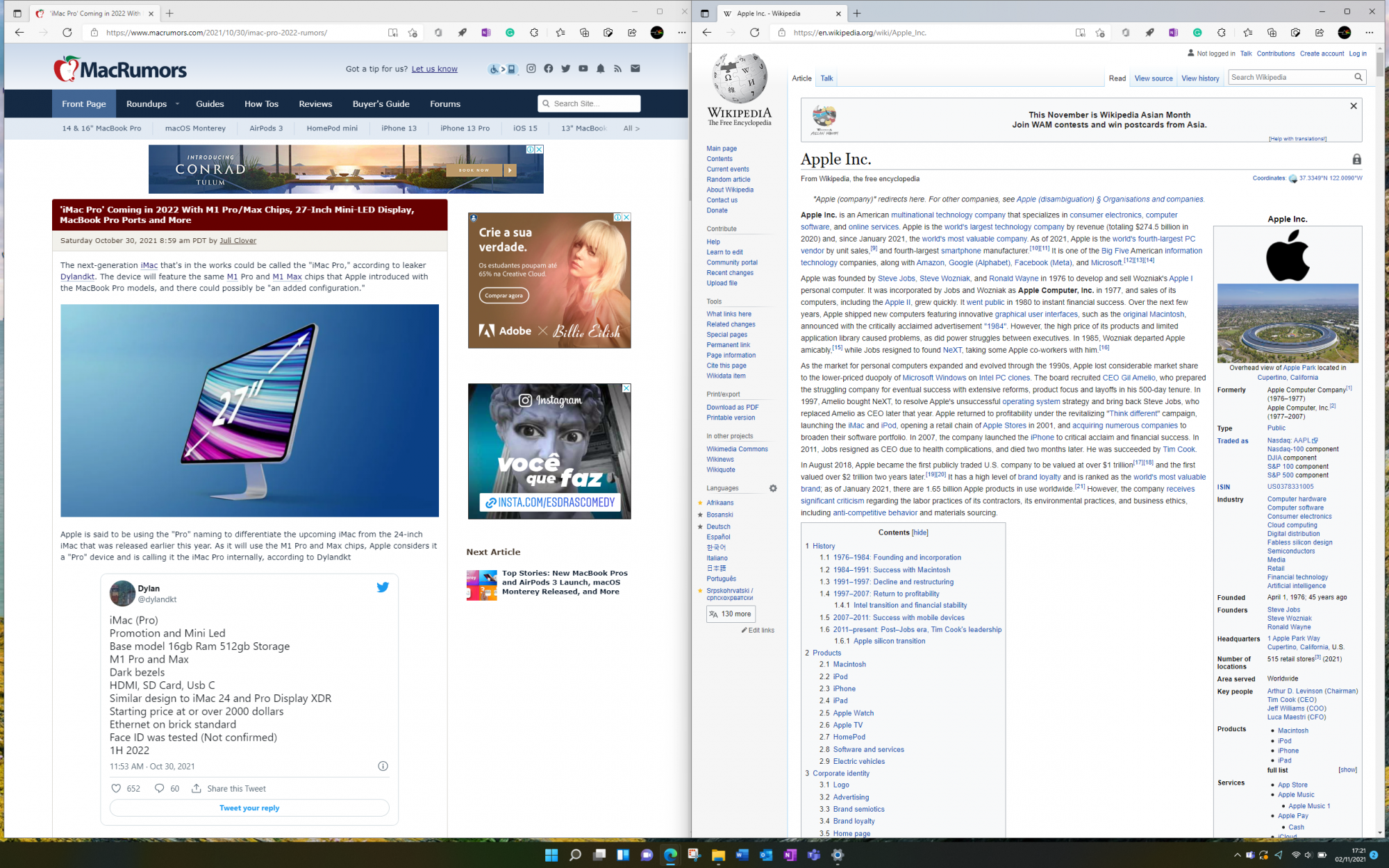The width and height of the screenshot is (1389, 868).
Task: Expand the All topics chevron on MacRumors
Action: tap(631, 128)
